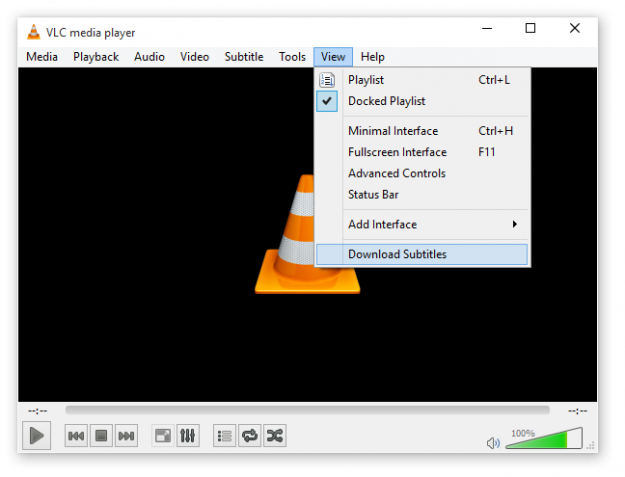Minimize the VLC window
This screenshot has width=625, height=477.
(x=487, y=28)
